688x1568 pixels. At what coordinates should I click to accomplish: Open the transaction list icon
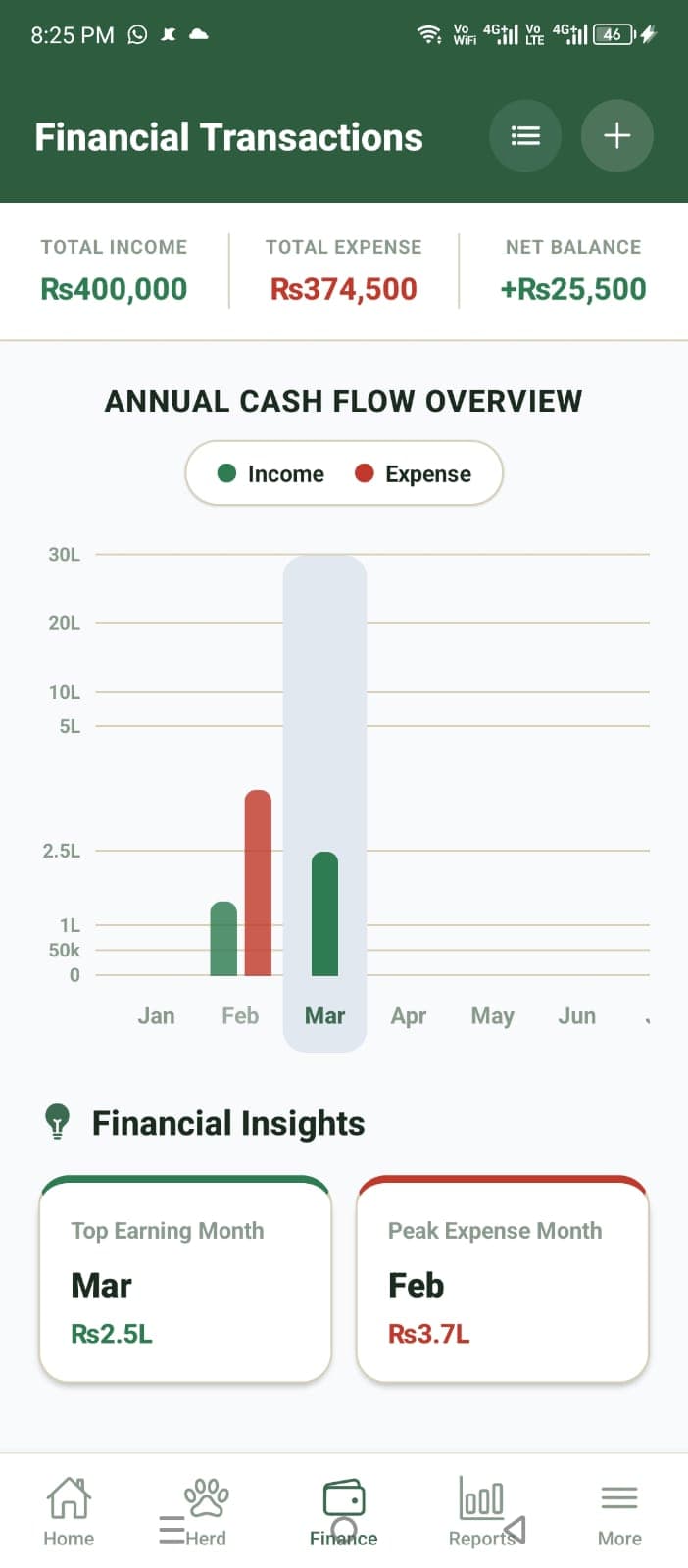(525, 136)
